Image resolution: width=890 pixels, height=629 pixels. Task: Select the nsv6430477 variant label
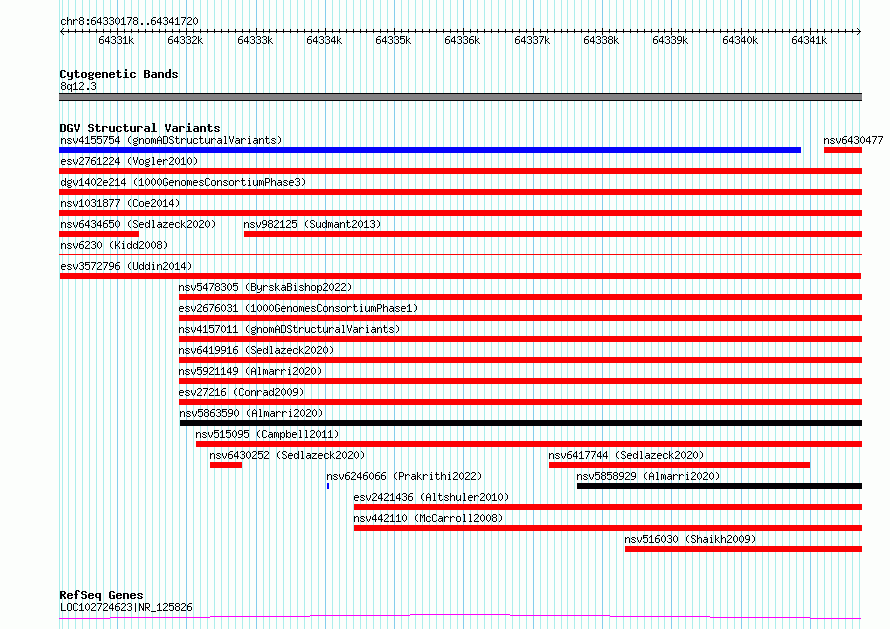(x=853, y=140)
